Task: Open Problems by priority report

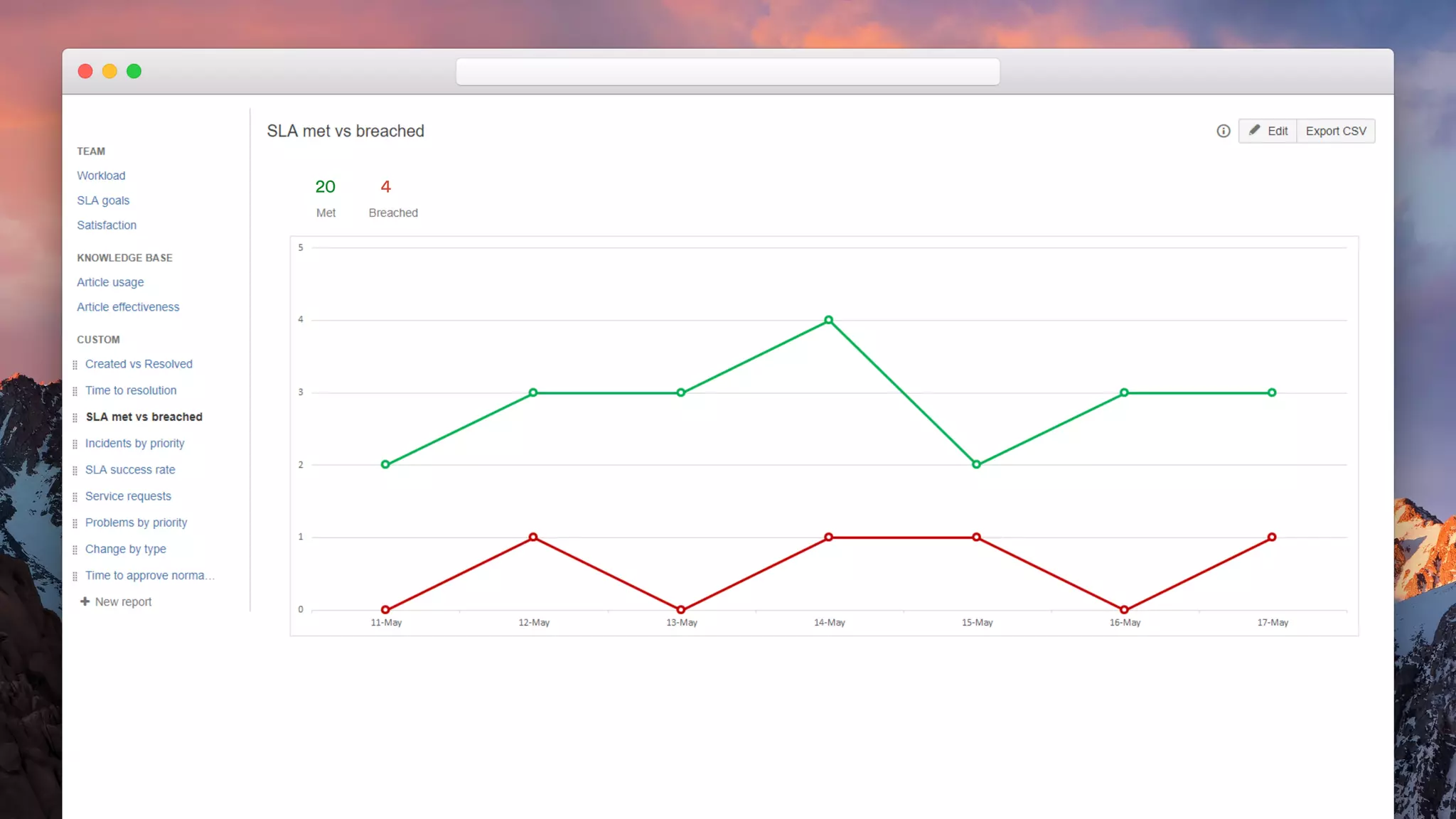Action: pyautogui.click(x=136, y=523)
